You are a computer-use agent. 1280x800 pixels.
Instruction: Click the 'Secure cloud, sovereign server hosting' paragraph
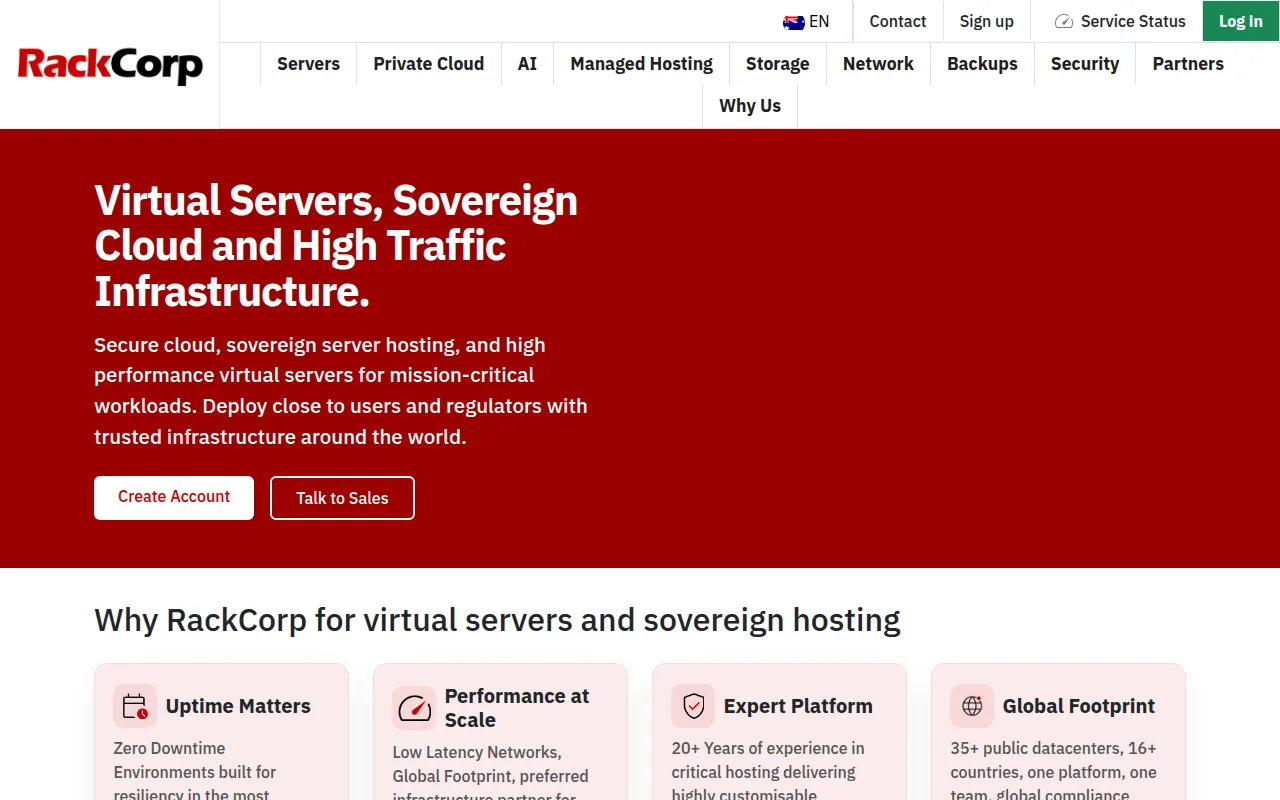tap(341, 391)
